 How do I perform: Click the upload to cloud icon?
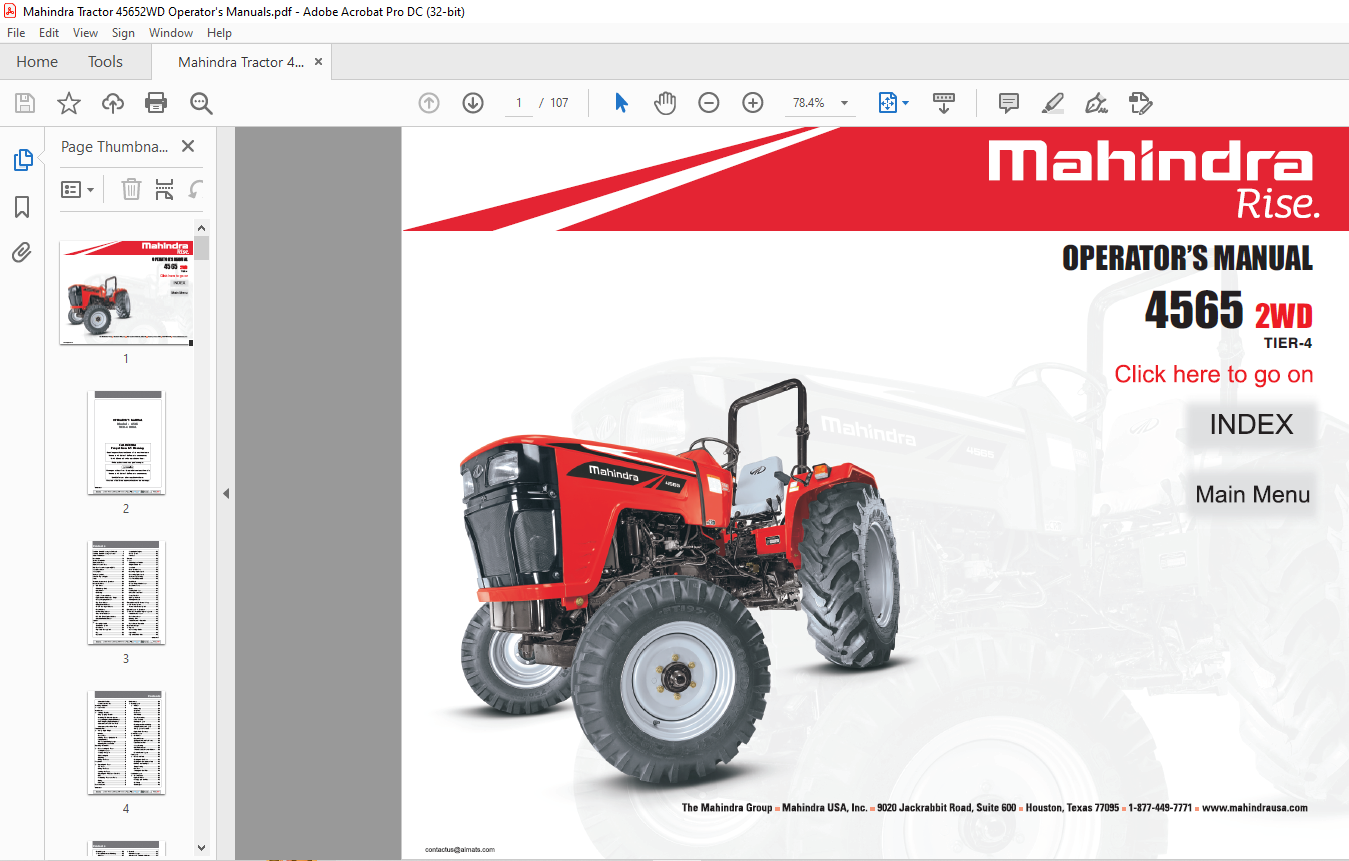point(113,103)
